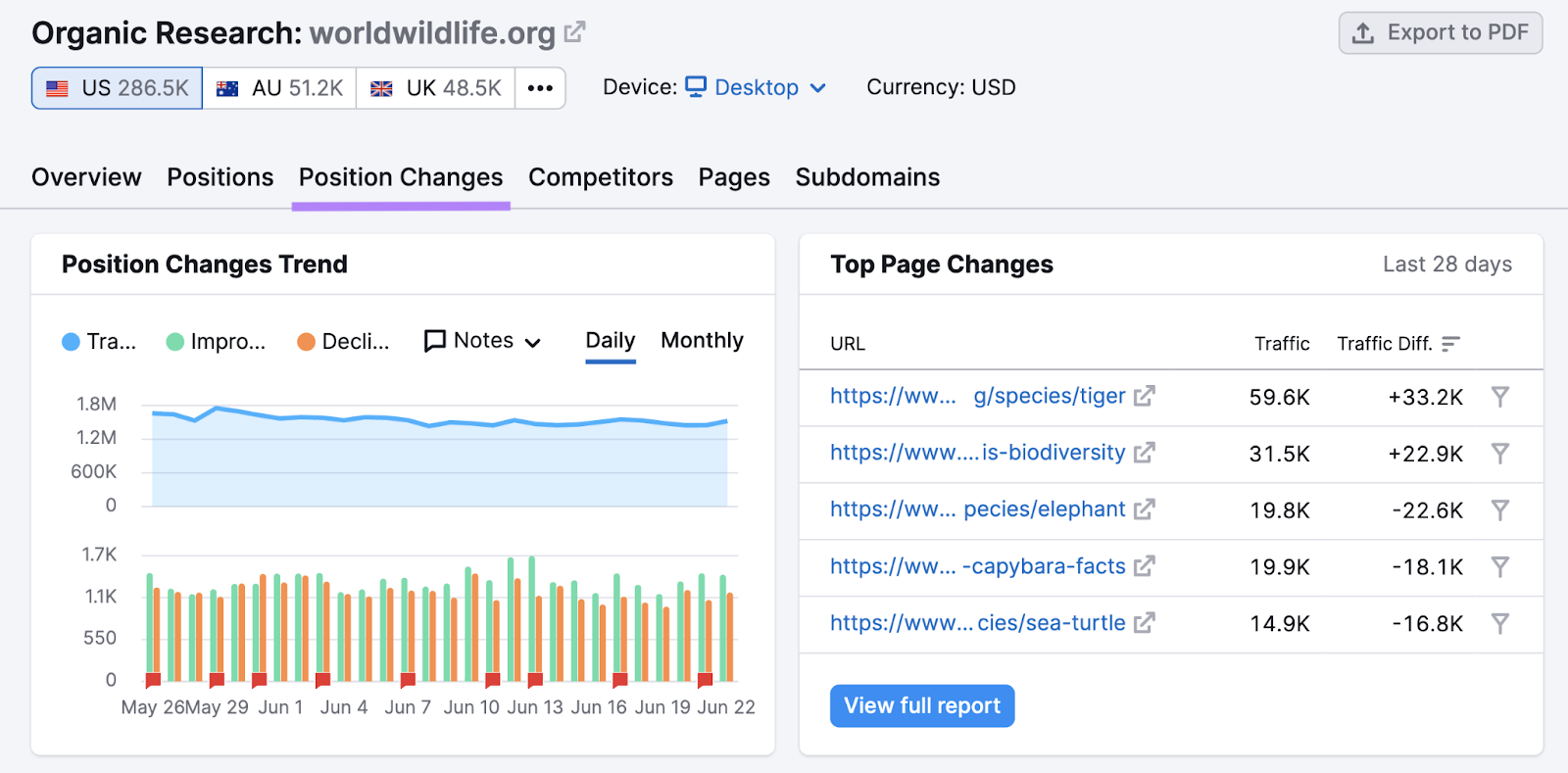Click first red note marker on chart
The width and height of the screenshot is (1568, 773).
[x=153, y=680]
